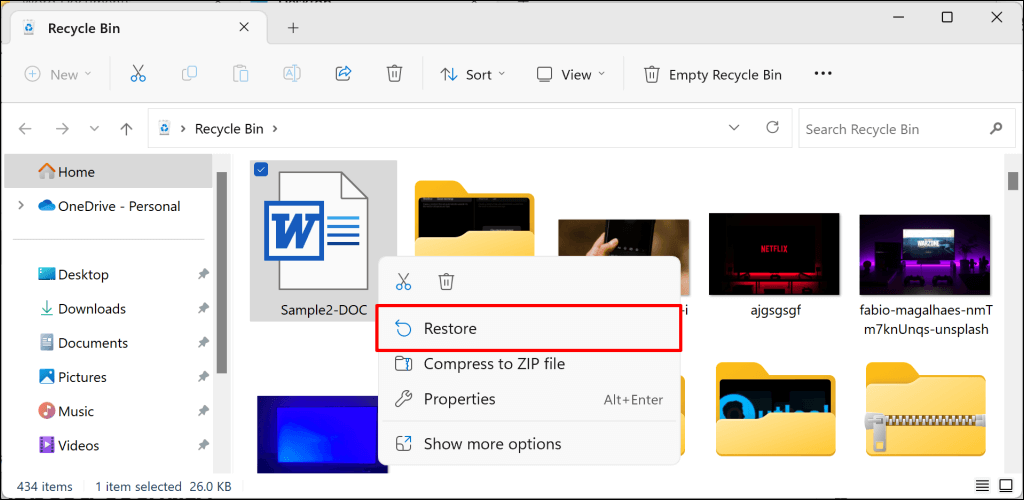Select the Recycle Bin tab

(x=136, y=29)
